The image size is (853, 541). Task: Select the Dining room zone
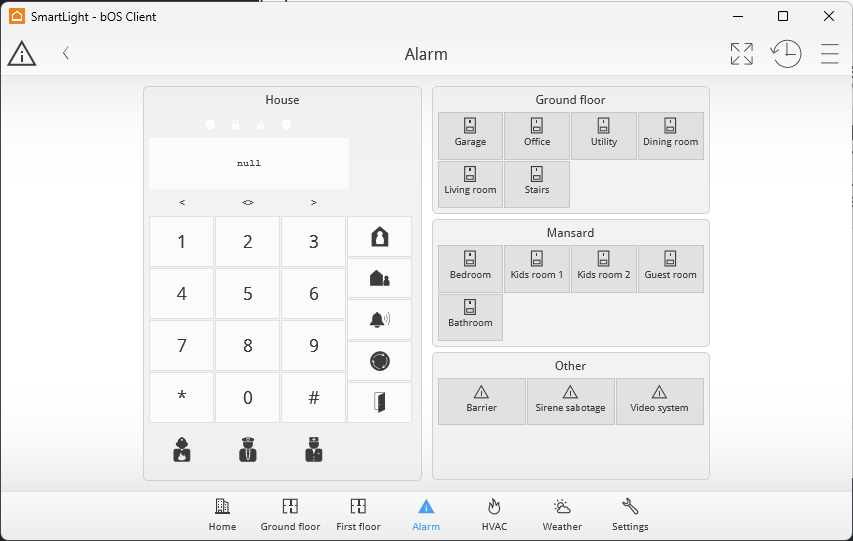[671, 136]
